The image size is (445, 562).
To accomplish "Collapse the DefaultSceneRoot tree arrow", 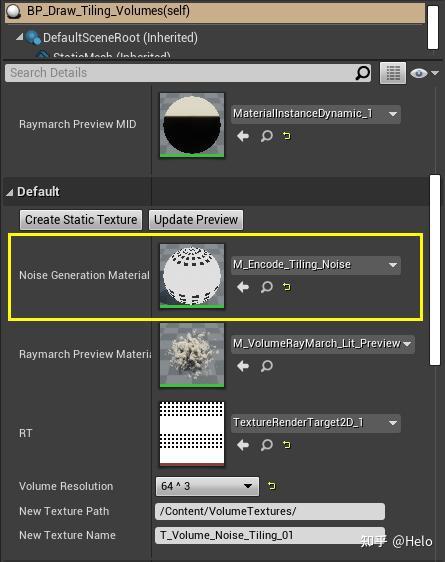I will pyautogui.click(x=20, y=37).
